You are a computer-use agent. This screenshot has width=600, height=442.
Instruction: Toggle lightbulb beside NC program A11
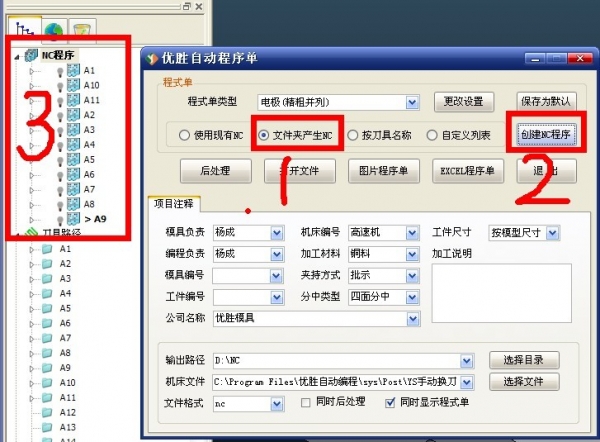coord(60,101)
